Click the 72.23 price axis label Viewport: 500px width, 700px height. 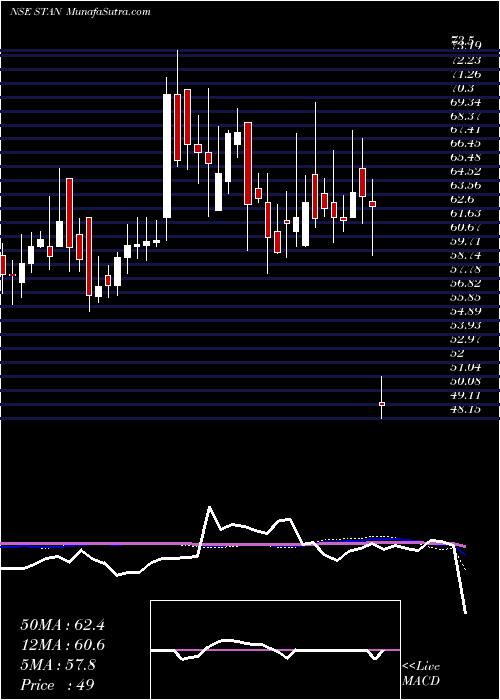(x=466, y=61)
